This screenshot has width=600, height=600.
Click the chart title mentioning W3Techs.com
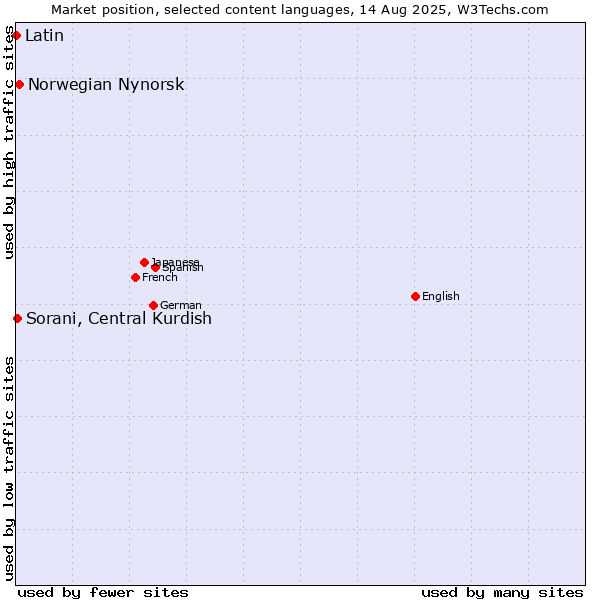point(300,10)
